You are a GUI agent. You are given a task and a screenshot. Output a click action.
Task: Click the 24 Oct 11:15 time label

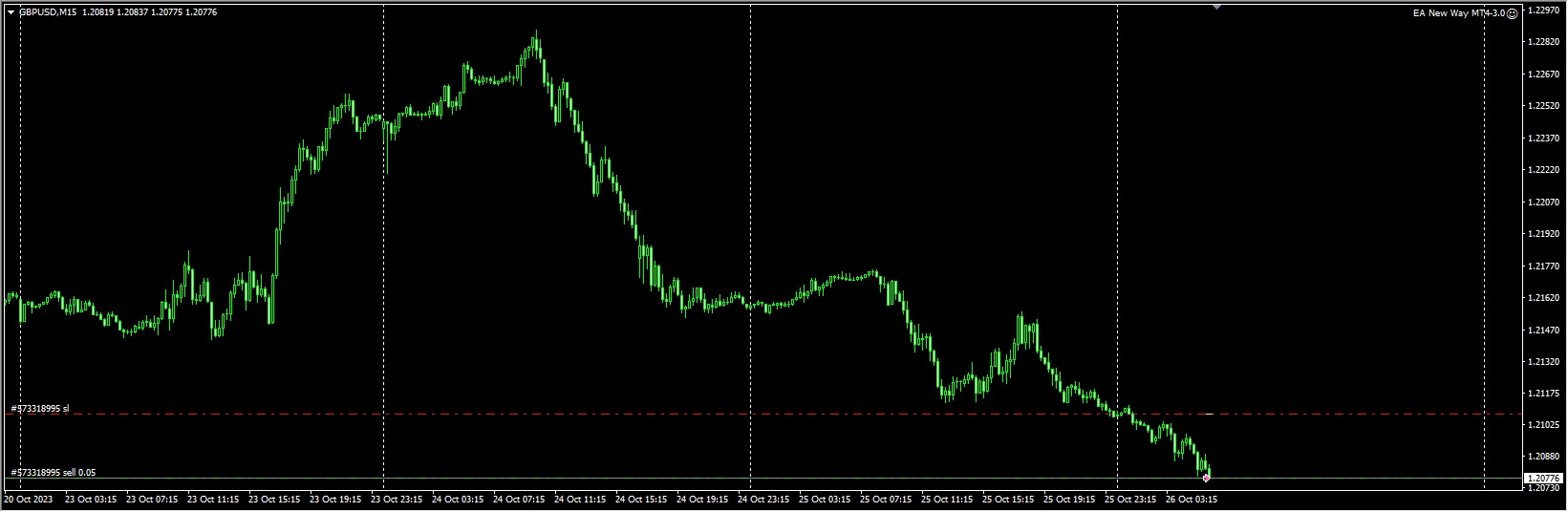tap(580, 499)
